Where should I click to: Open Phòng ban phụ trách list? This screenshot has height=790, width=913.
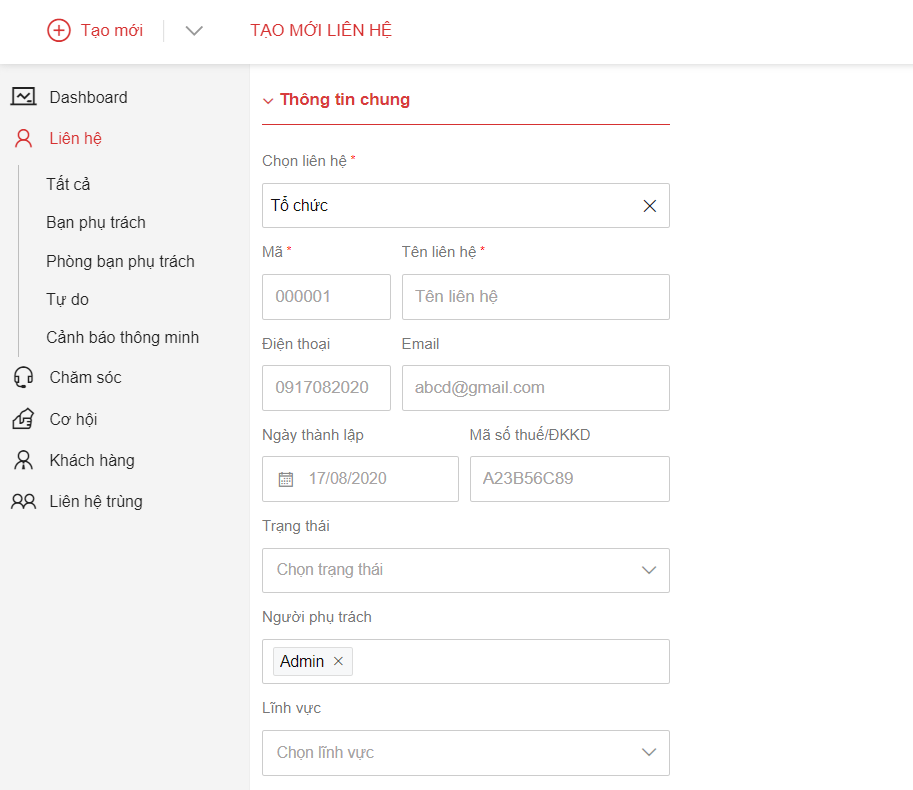tap(120, 261)
